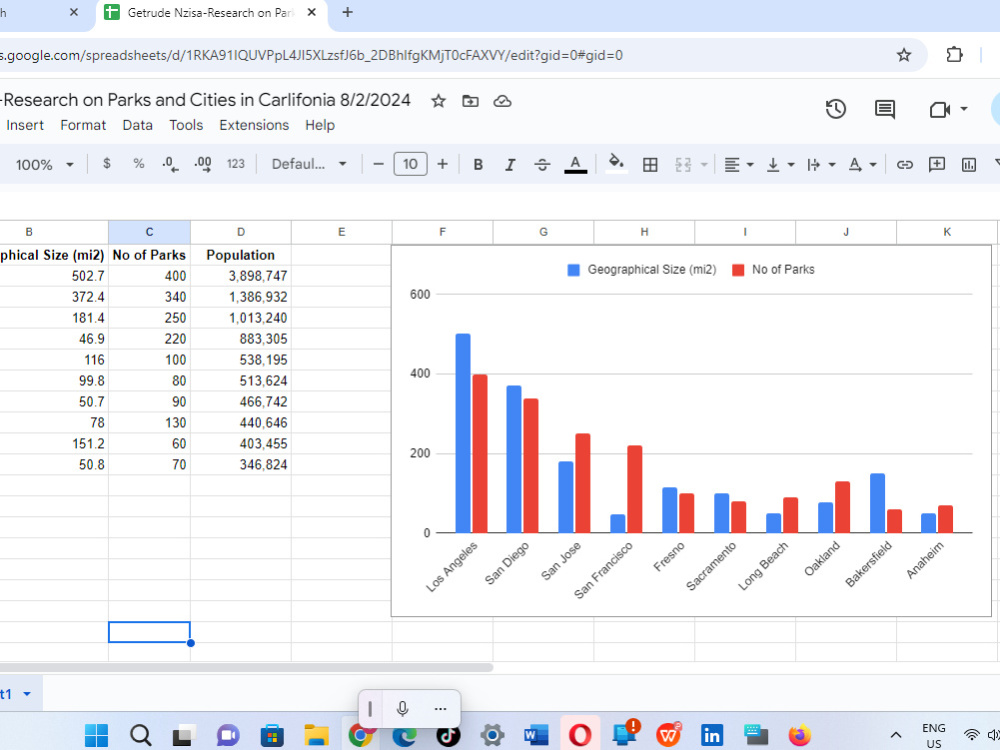
Task: Start a Meet call camera icon
Action: tap(940, 110)
